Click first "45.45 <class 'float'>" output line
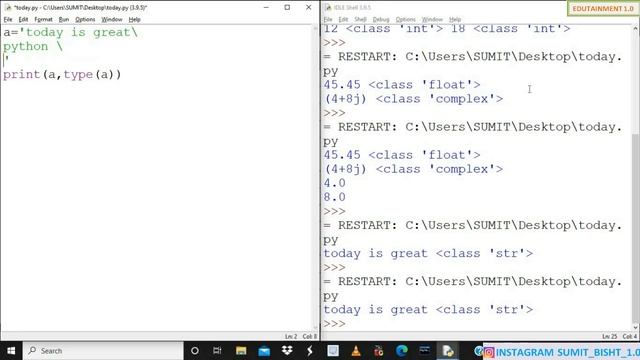Viewport: 640px width, 360px height. [402, 85]
